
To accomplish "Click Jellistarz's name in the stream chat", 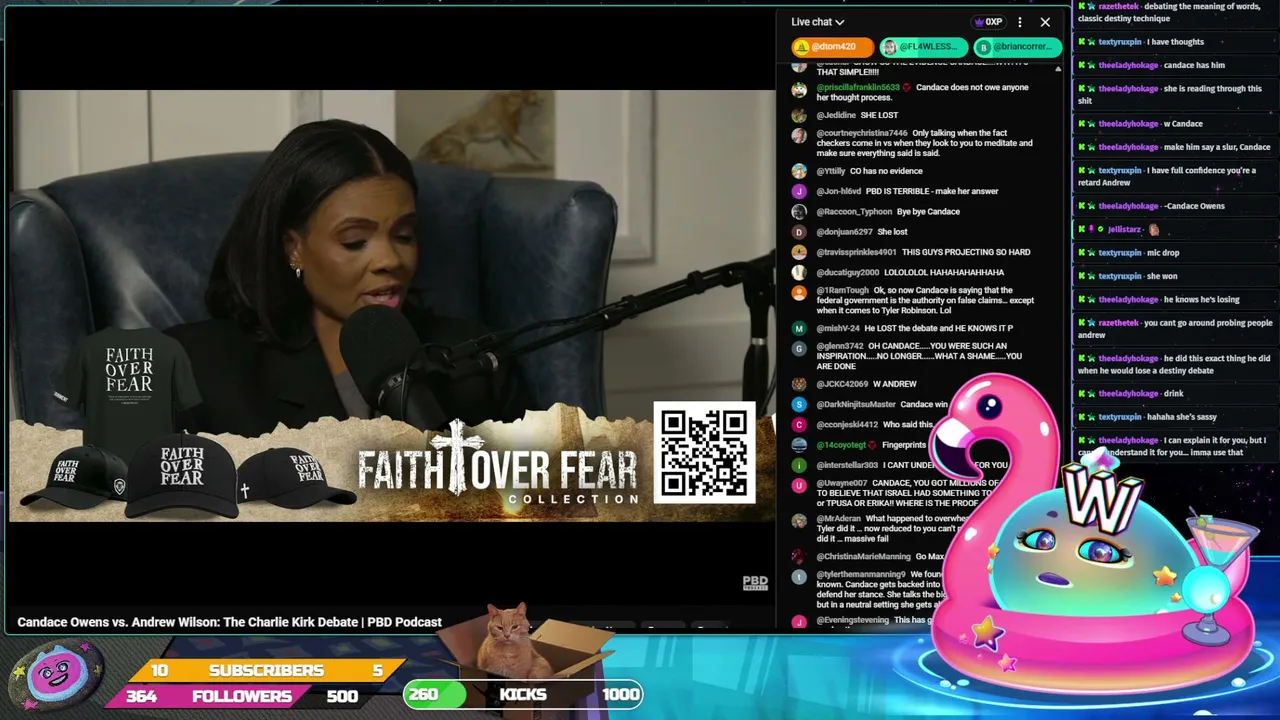I will (x=1124, y=229).
